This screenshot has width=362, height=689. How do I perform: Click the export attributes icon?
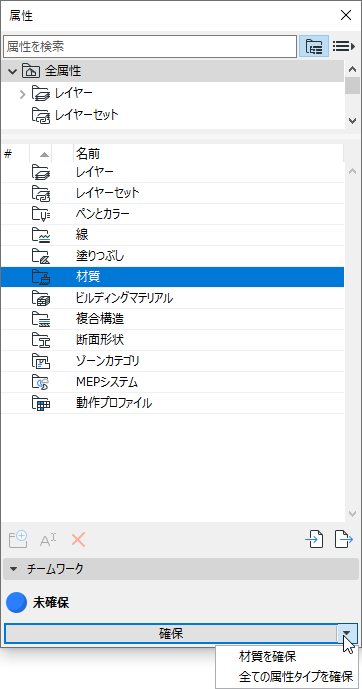(x=344, y=540)
